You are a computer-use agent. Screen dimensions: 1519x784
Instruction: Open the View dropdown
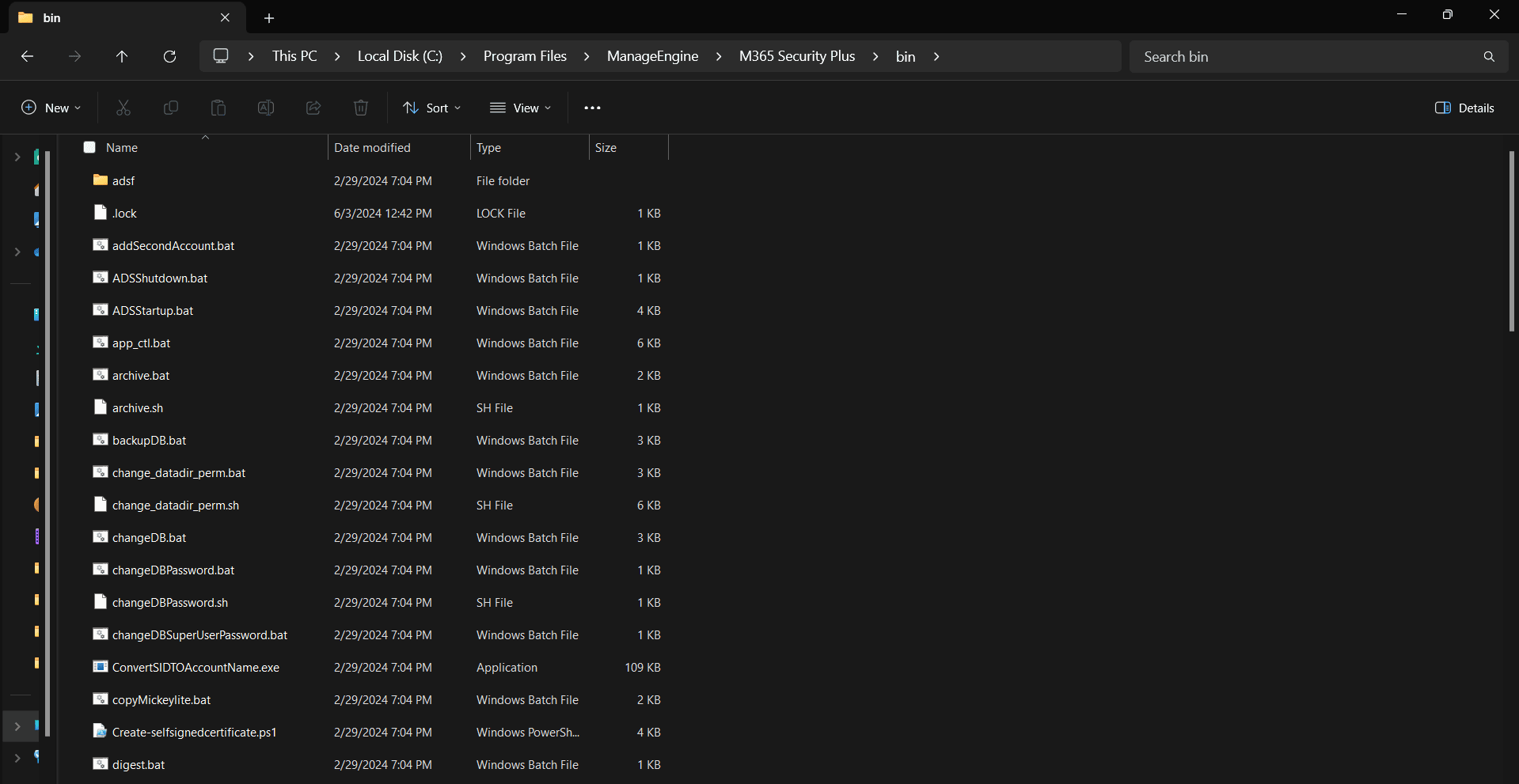pos(520,108)
